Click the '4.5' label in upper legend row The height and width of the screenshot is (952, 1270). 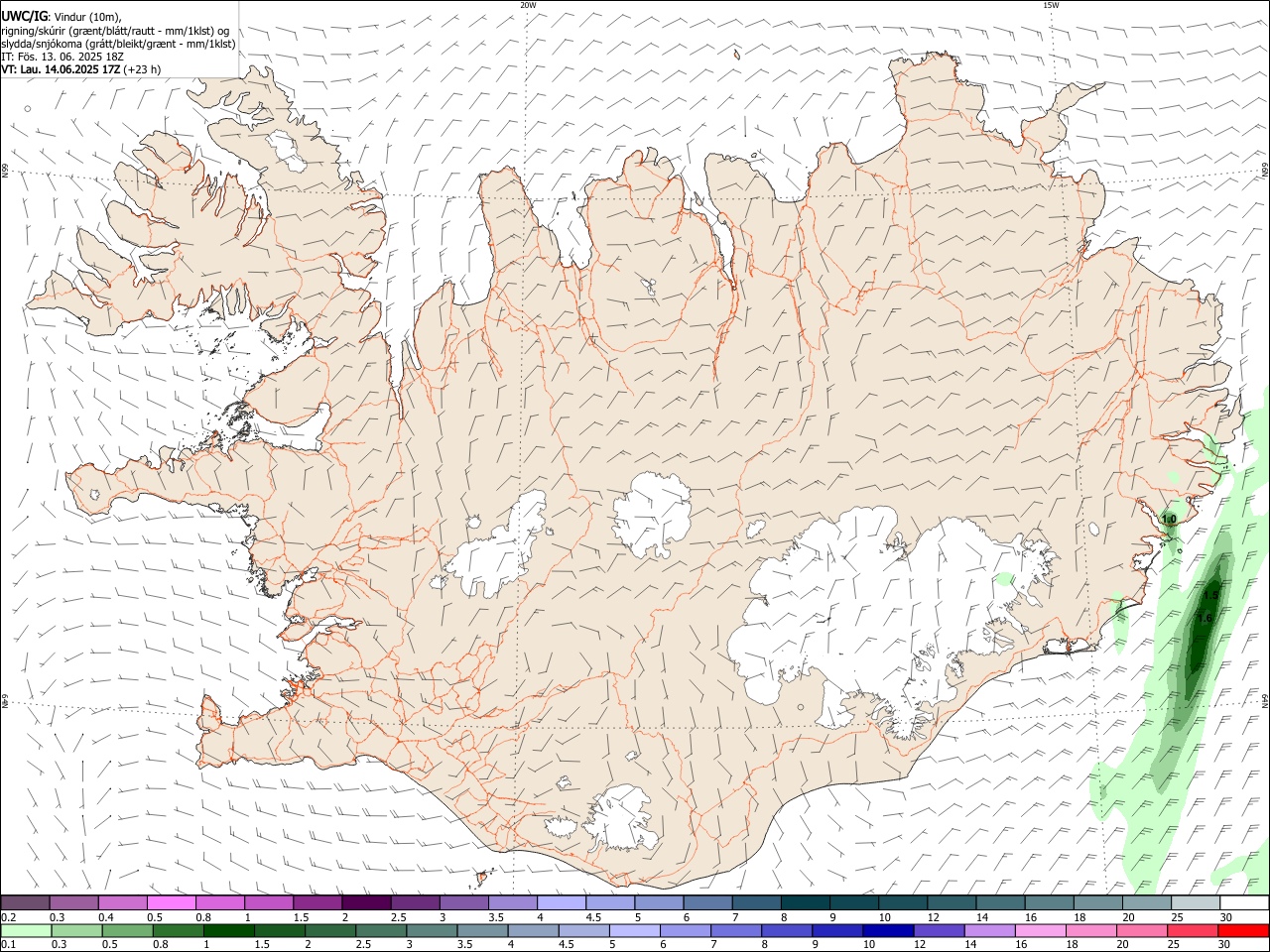pyautogui.click(x=593, y=917)
